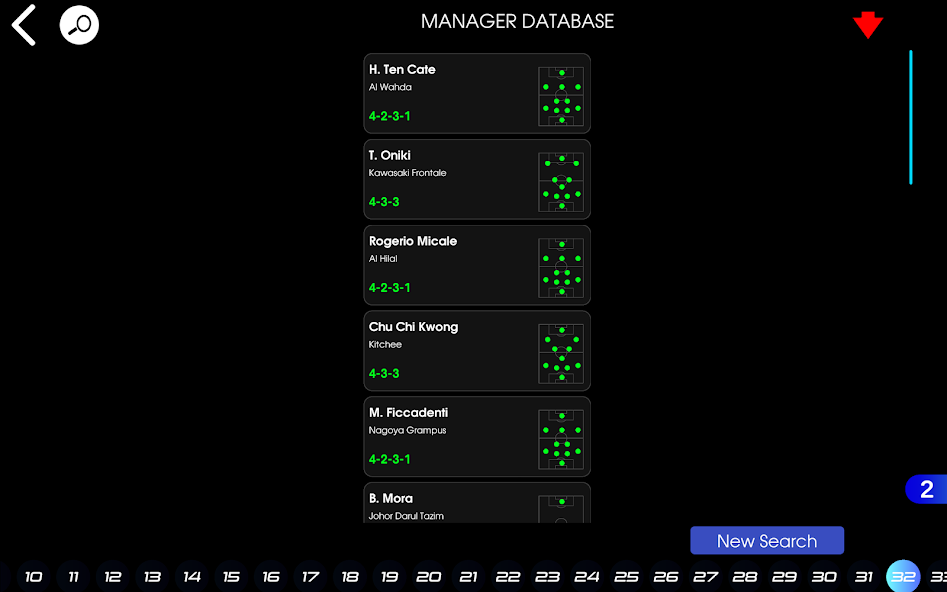
Task: Click the blue 2 notification badge
Action: (925, 489)
